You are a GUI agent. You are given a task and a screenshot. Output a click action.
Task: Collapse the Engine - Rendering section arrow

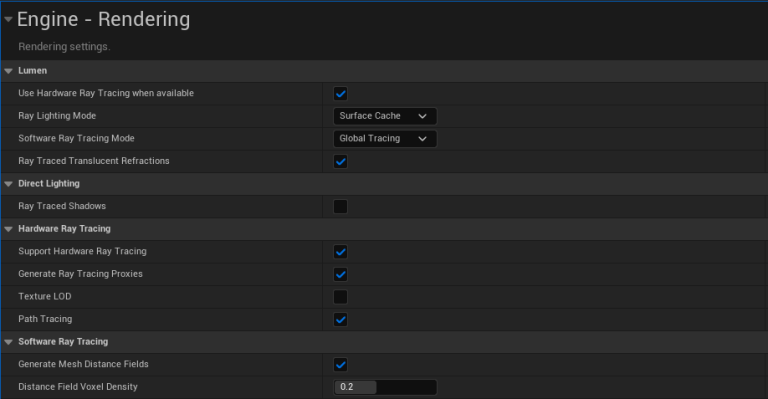8,19
